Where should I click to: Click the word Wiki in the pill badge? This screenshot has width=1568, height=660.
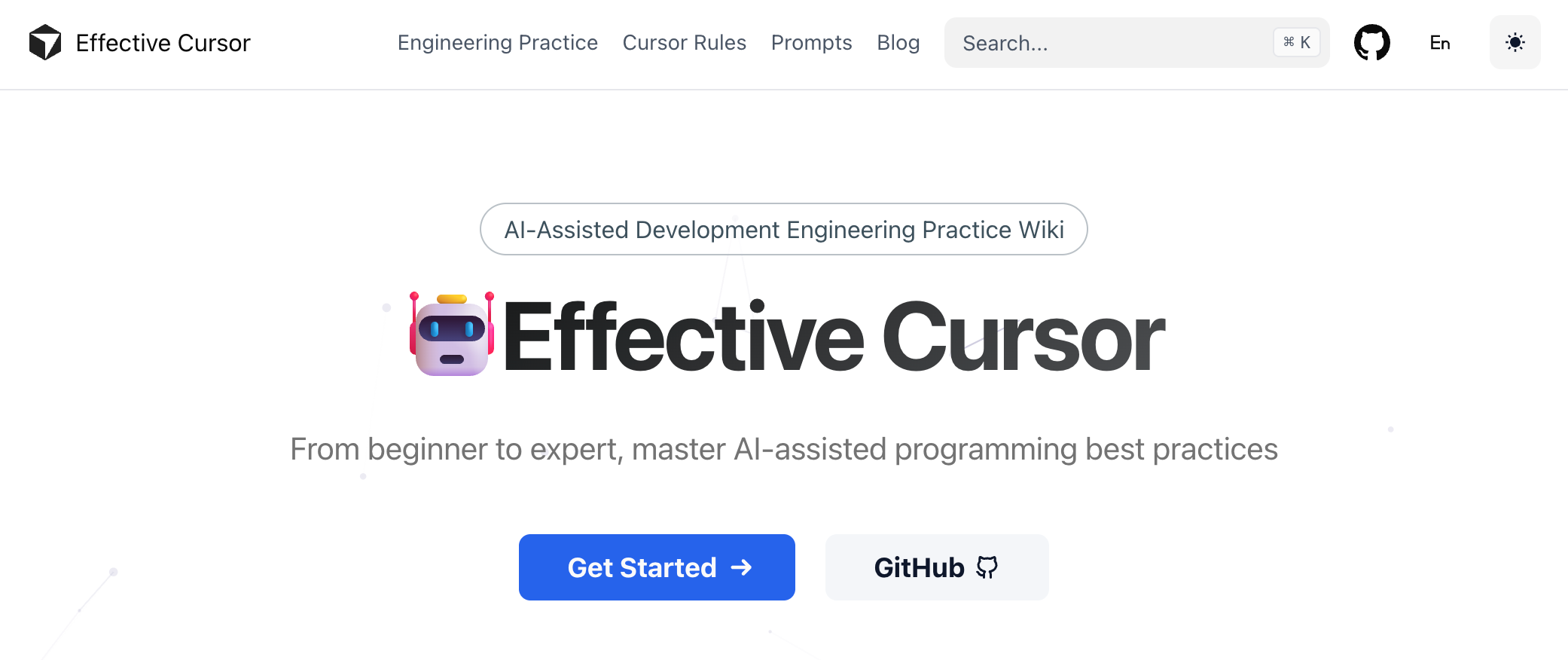[x=1041, y=229]
